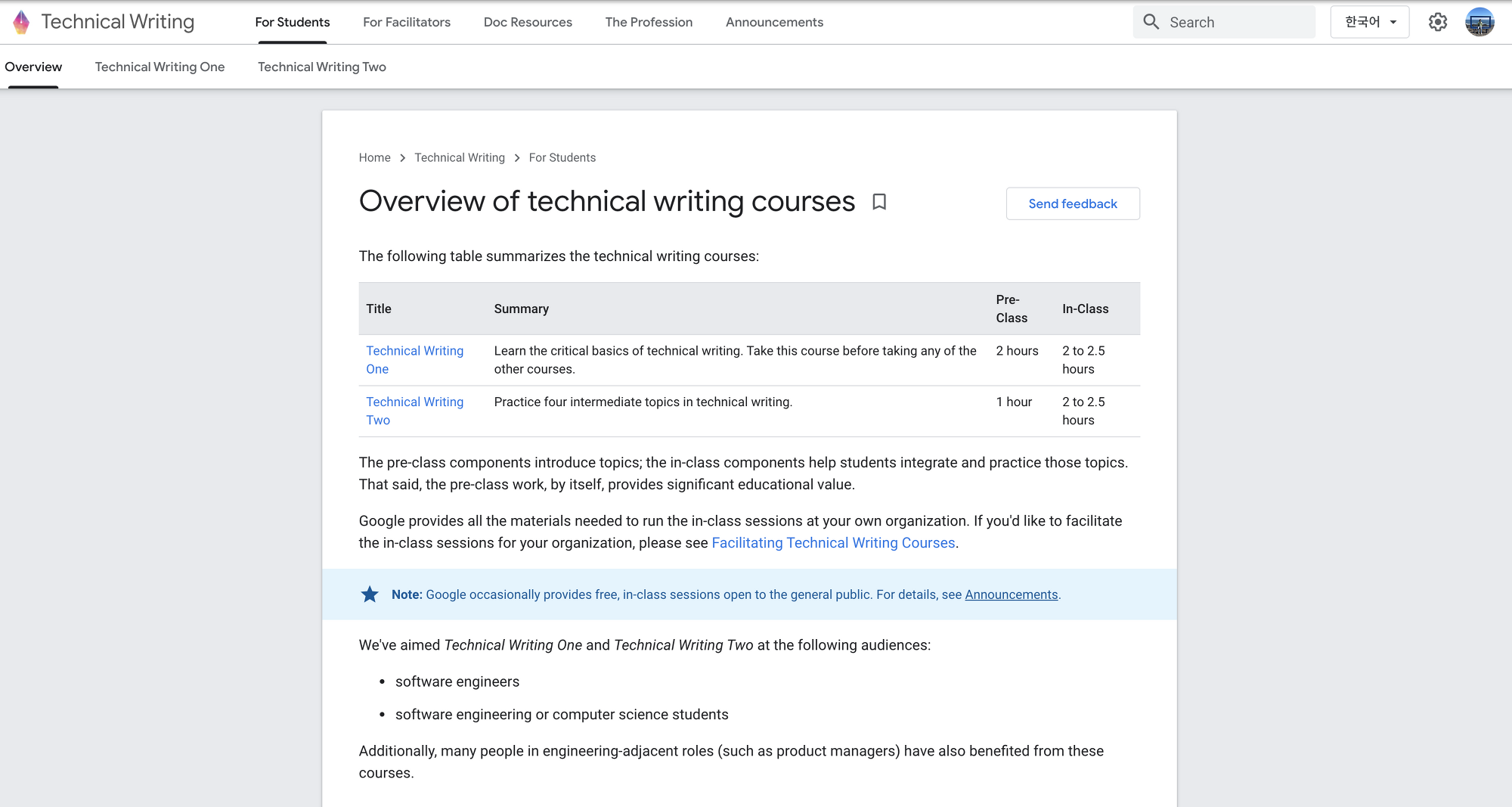
Task: Open the 한국어 language dropdown
Action: pyautogui.click(x=1370, y=22)
